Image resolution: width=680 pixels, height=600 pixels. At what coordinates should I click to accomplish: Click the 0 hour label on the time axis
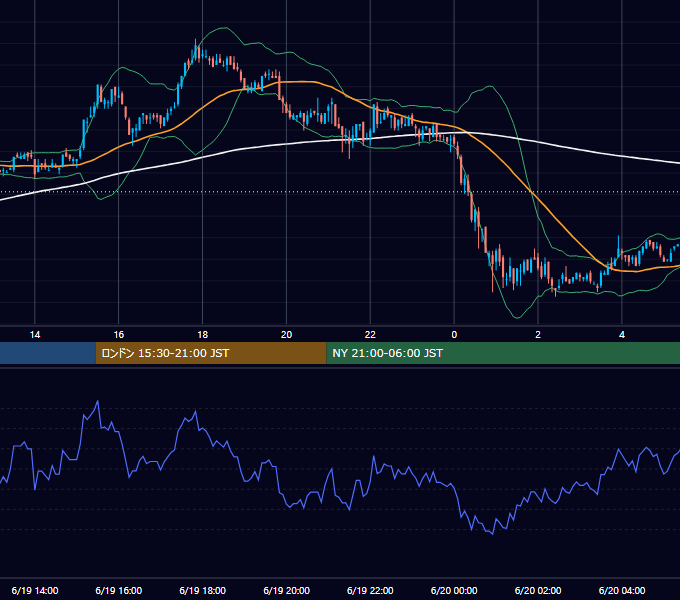point(454,335)
